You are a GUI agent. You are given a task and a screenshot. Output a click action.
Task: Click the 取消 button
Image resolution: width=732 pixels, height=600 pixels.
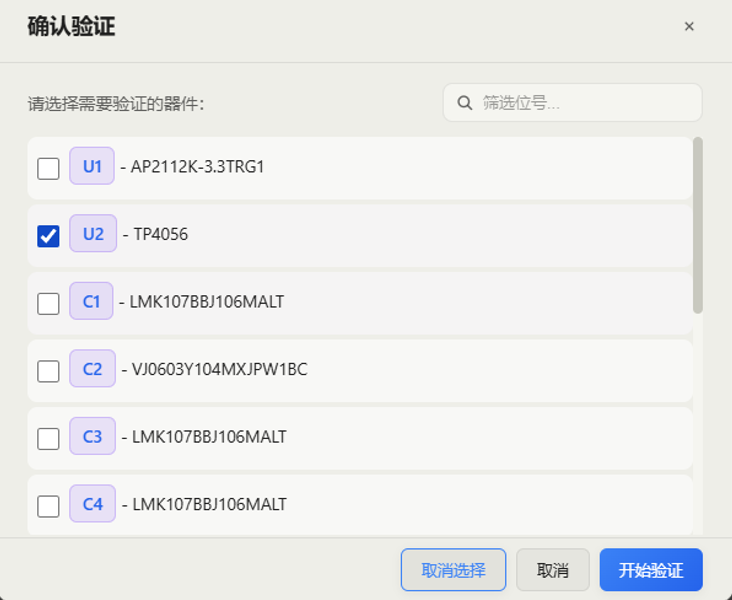pyautogui.click(x=553, y=570)
